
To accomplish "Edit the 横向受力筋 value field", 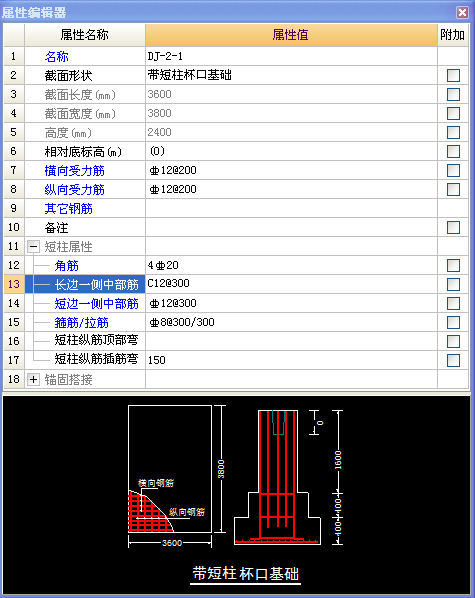I will point(291,170).
